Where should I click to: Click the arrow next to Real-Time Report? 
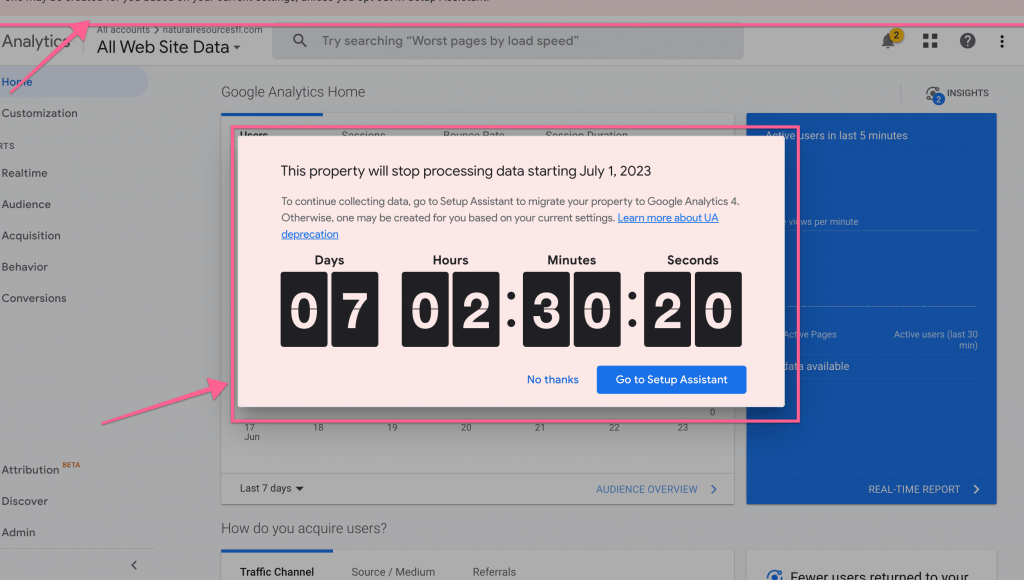tap(976, 489)
